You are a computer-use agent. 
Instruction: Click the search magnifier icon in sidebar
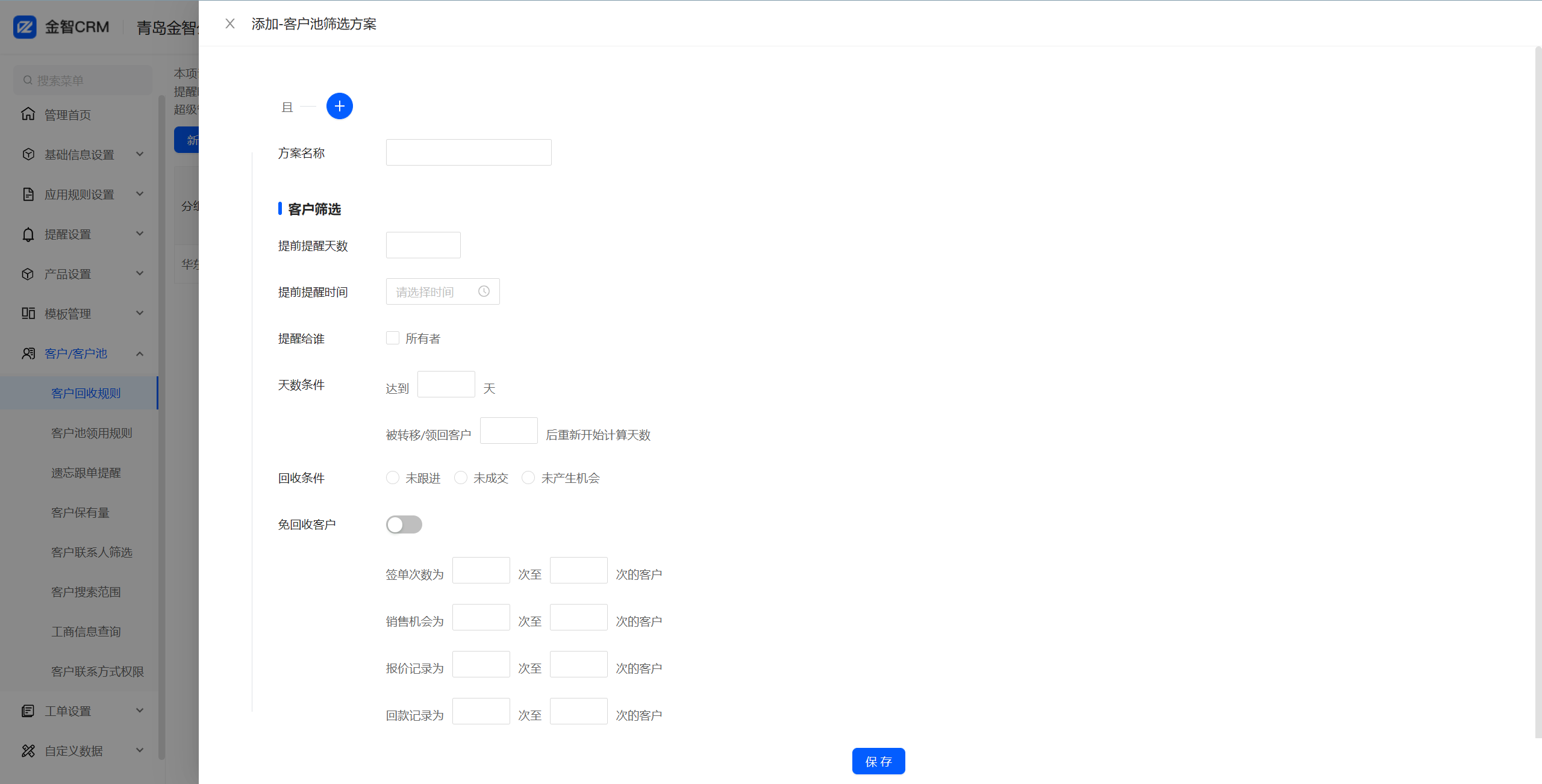click(x=28, y=80)
